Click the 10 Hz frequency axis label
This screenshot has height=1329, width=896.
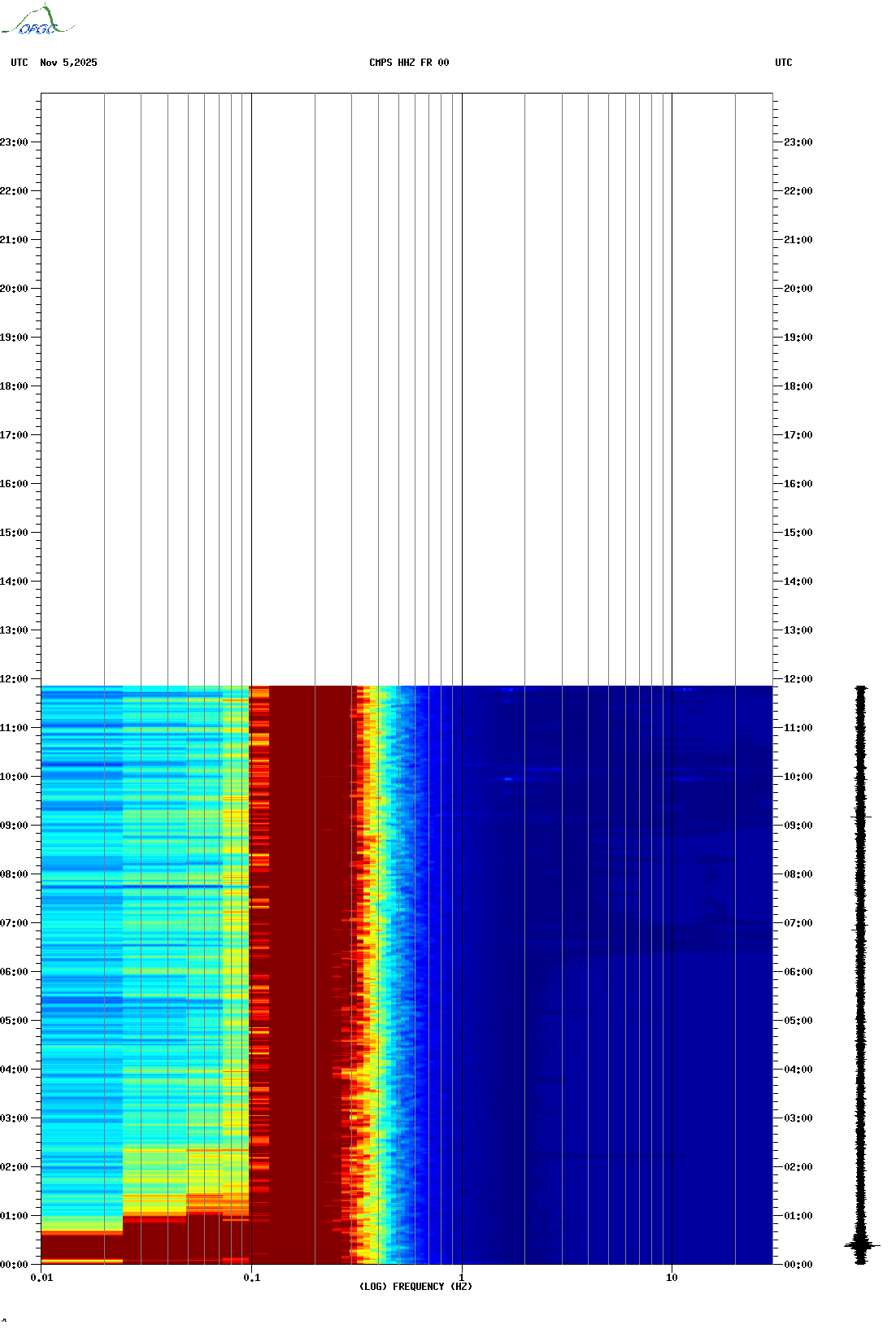672,1278
